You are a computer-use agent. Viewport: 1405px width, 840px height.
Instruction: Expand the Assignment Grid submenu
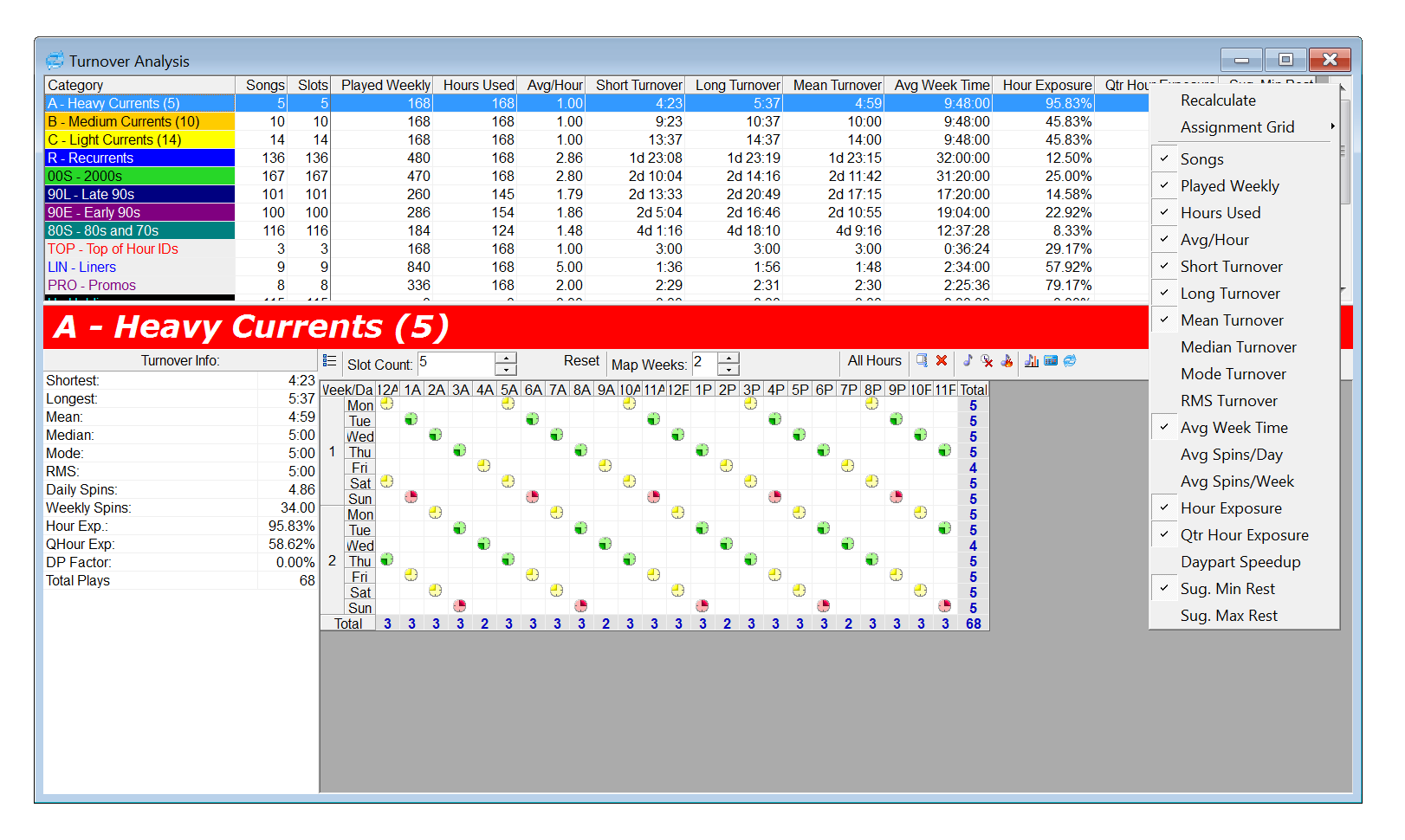(x=1237, y=127)
